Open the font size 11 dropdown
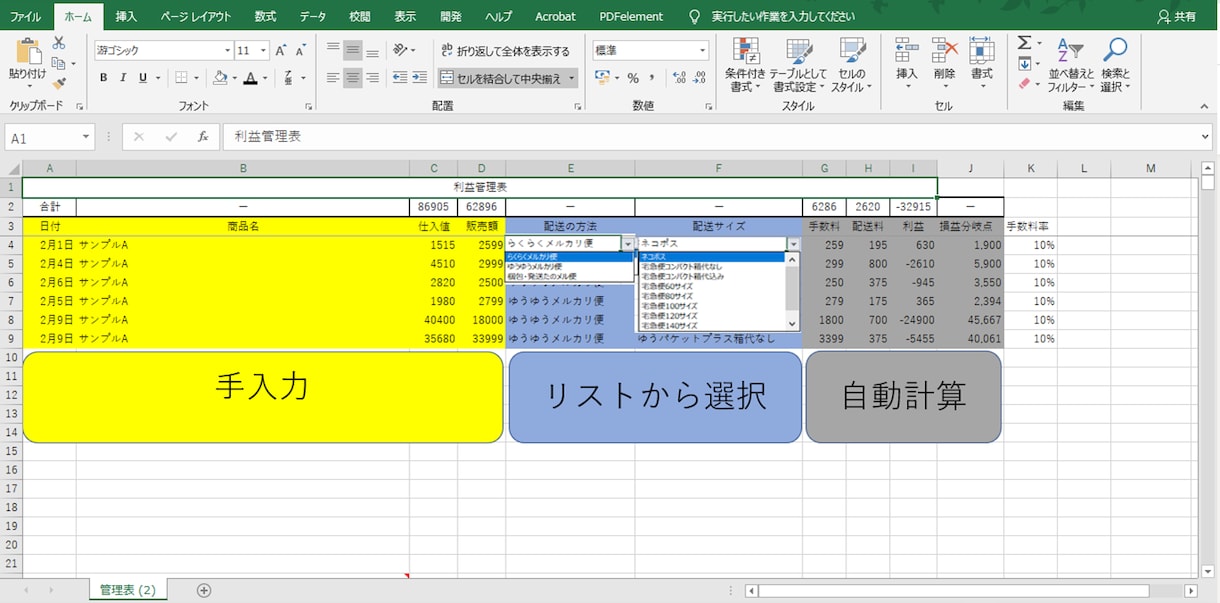The height and width of the screenshot is (603, 1220). point(264,50)
